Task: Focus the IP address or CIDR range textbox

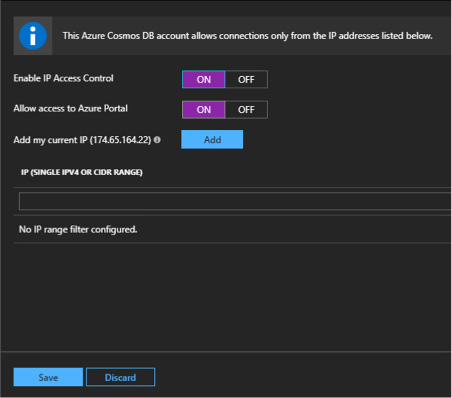Action: [x=235, y=201]
